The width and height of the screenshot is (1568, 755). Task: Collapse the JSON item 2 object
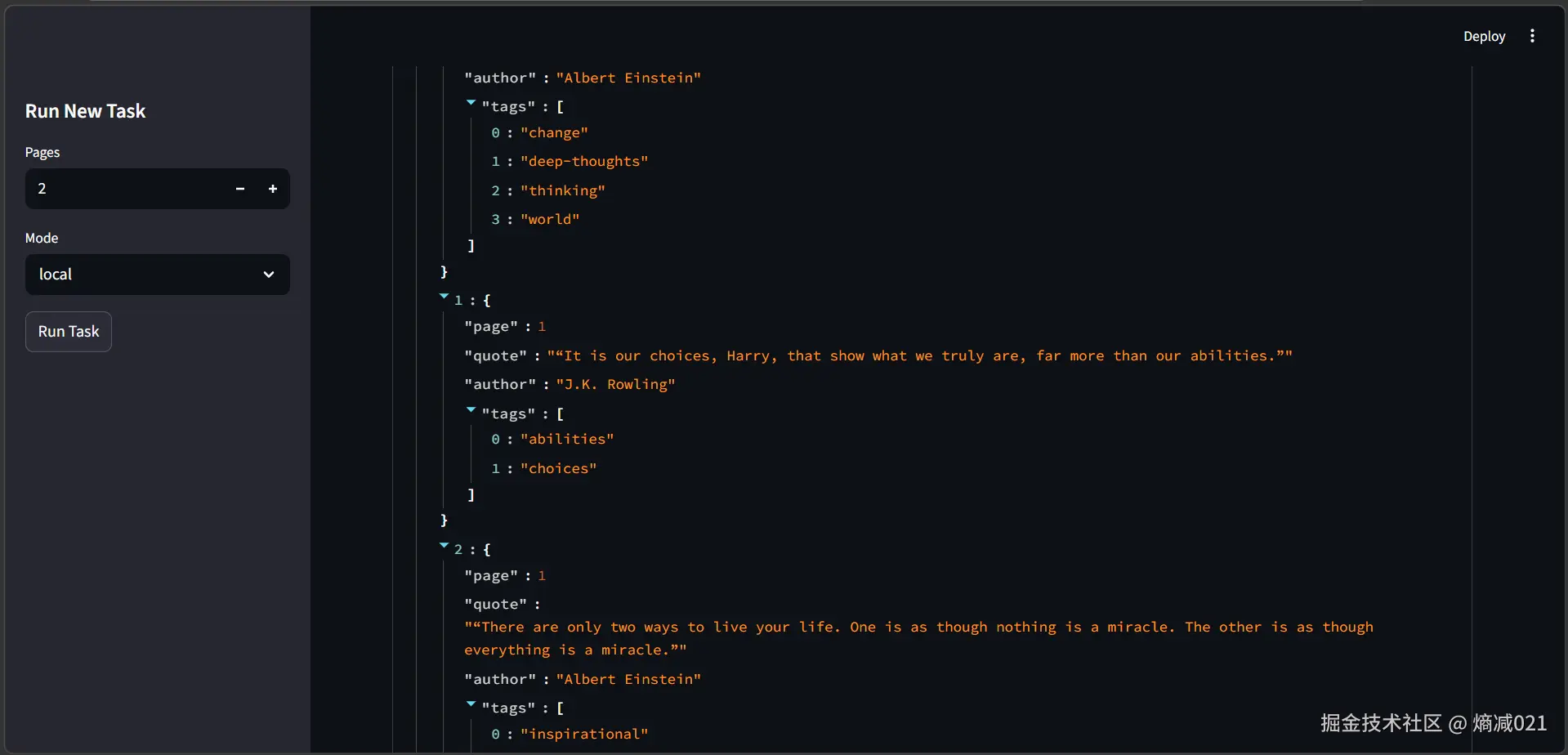[444, 546]
